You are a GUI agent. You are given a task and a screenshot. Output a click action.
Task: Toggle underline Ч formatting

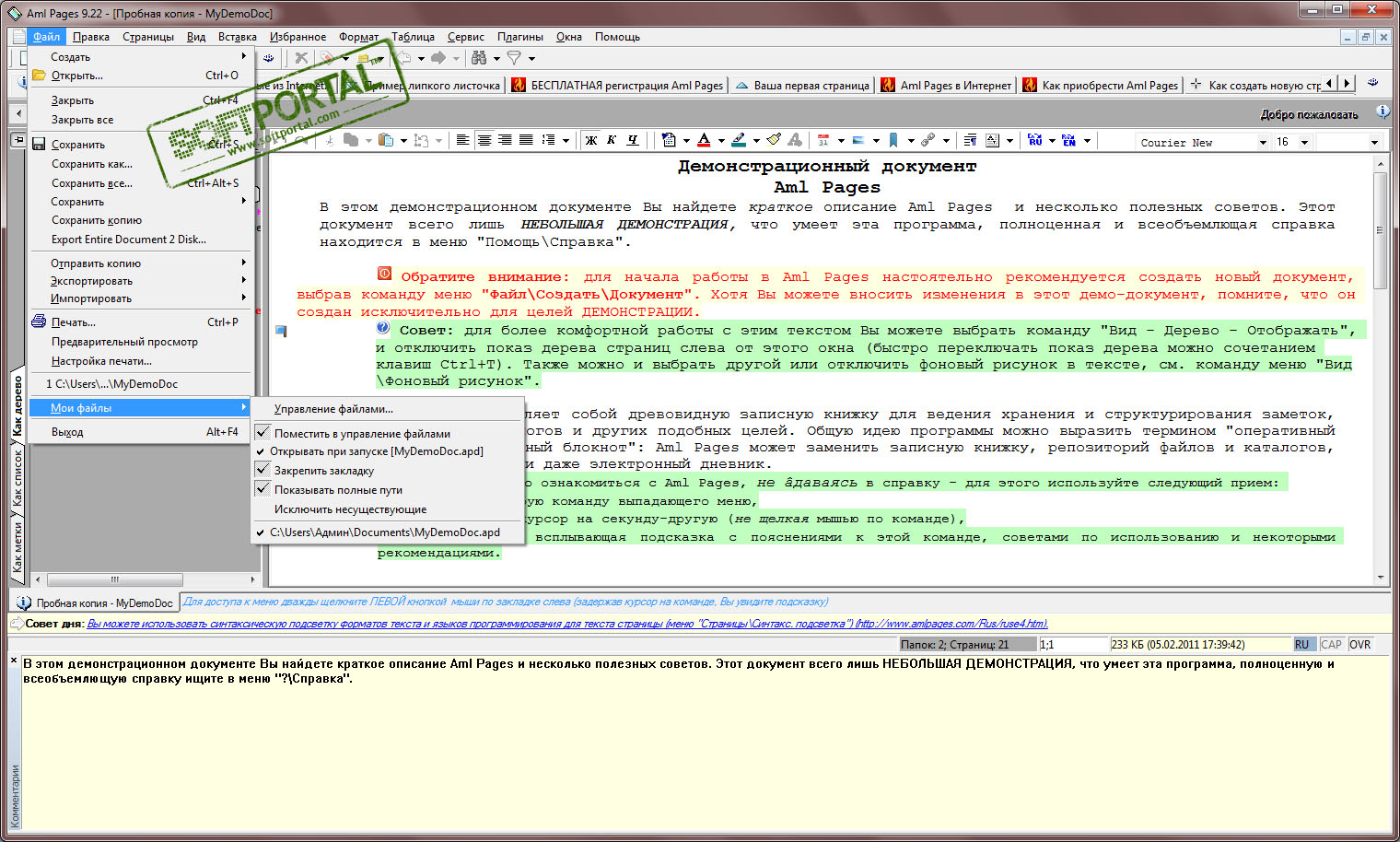pos(633,140)
